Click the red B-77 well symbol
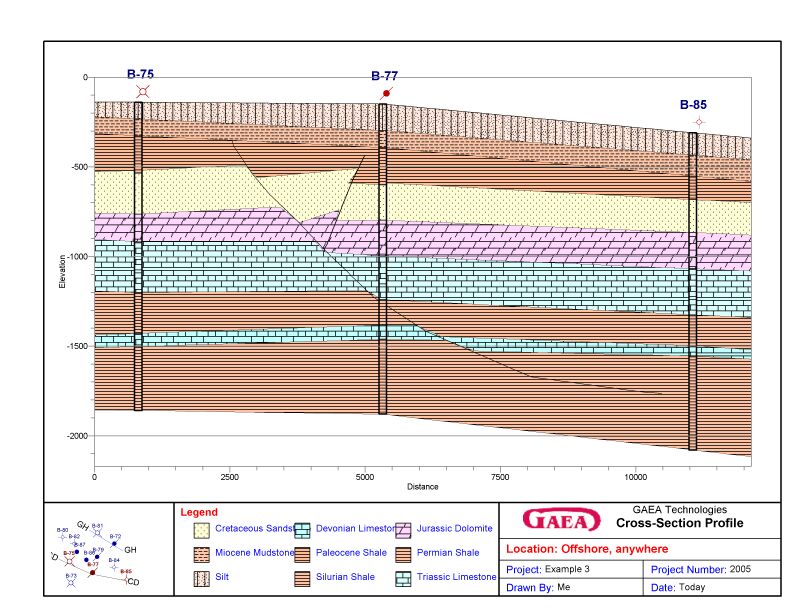Screen dimensions: 795x616 tap(386, 93)
